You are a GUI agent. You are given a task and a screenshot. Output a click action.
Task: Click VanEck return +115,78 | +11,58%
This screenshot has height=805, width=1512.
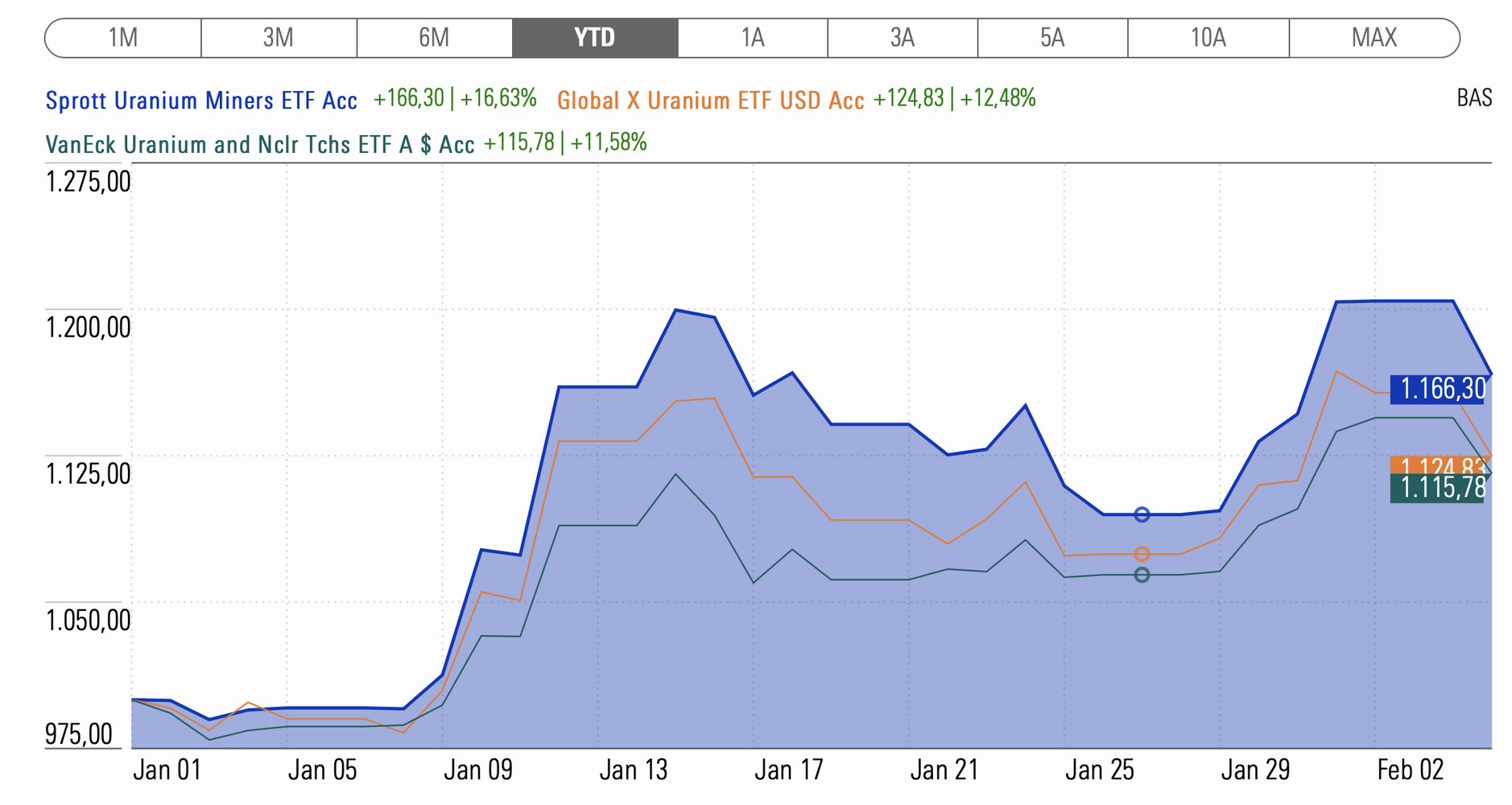click(x=565, y=143)
